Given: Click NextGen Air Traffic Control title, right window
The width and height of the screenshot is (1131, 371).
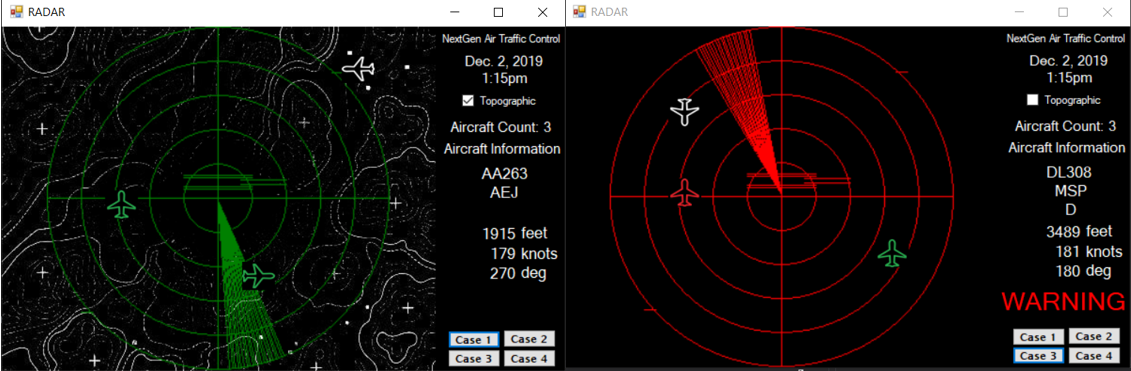Looking at the screenshot, I should [1065, 39].
